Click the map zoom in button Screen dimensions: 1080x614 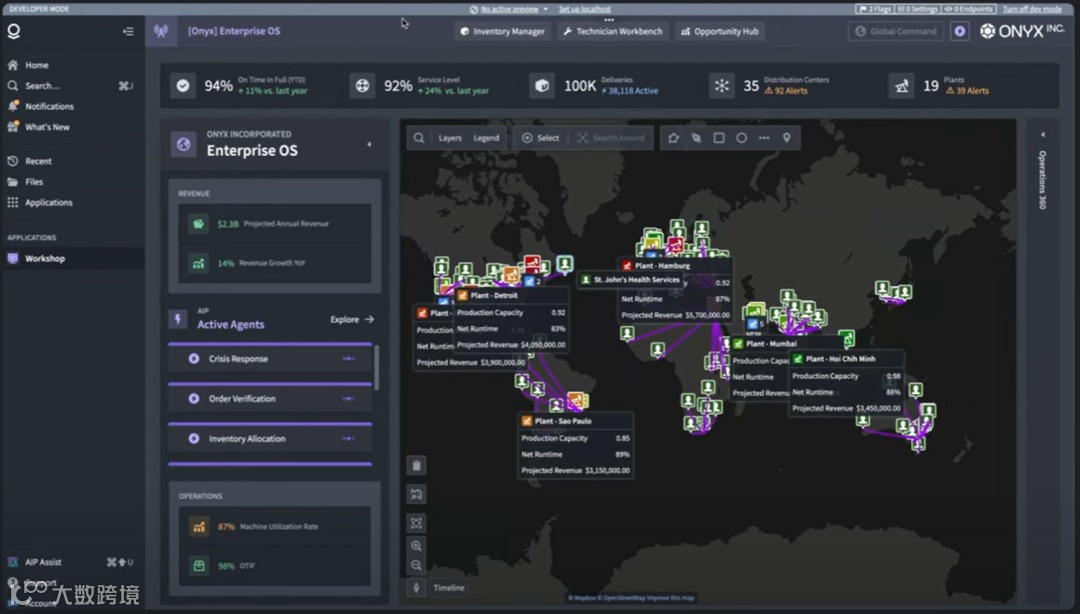point(417,546)
